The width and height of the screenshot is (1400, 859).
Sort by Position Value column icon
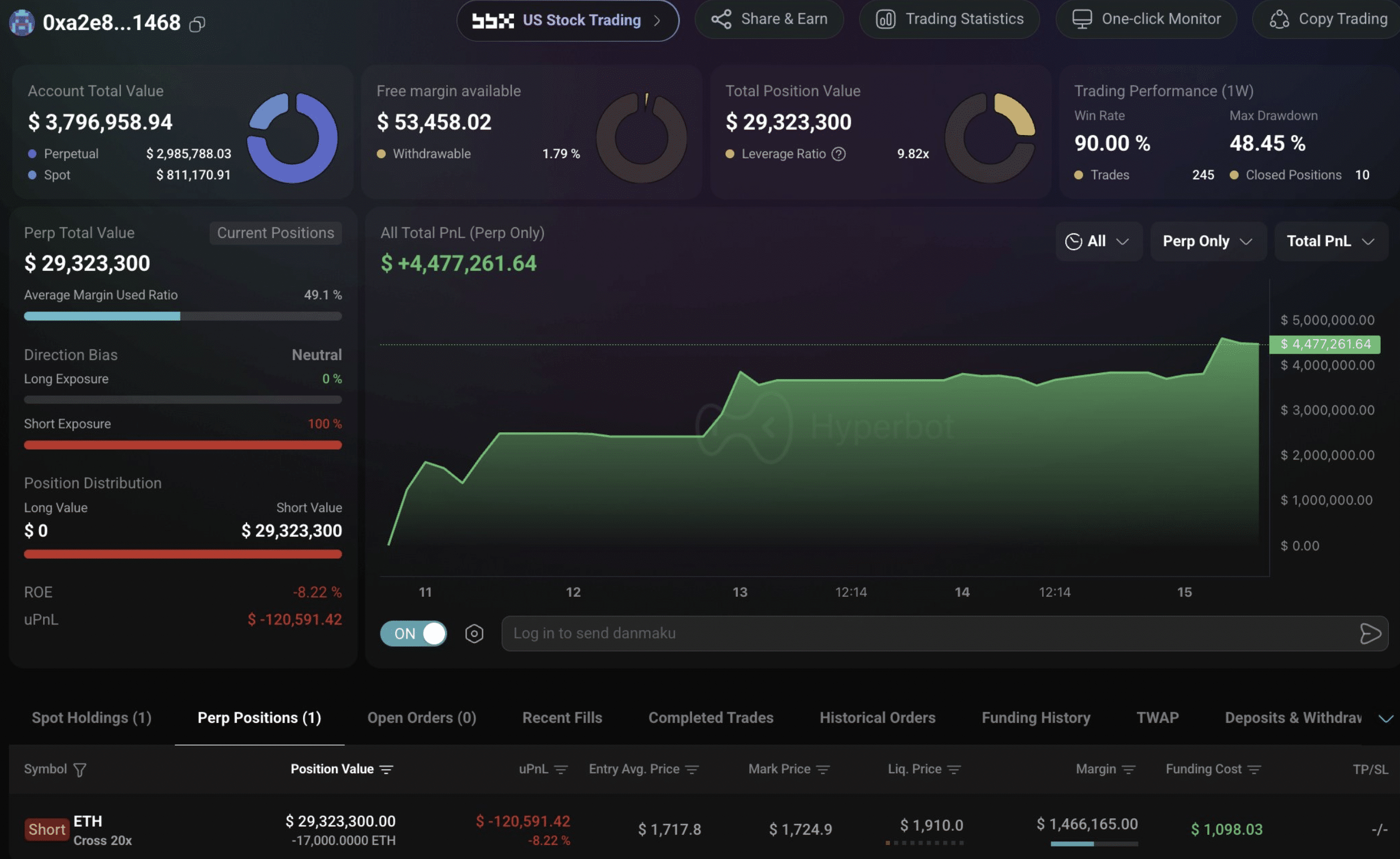[387, 770]
